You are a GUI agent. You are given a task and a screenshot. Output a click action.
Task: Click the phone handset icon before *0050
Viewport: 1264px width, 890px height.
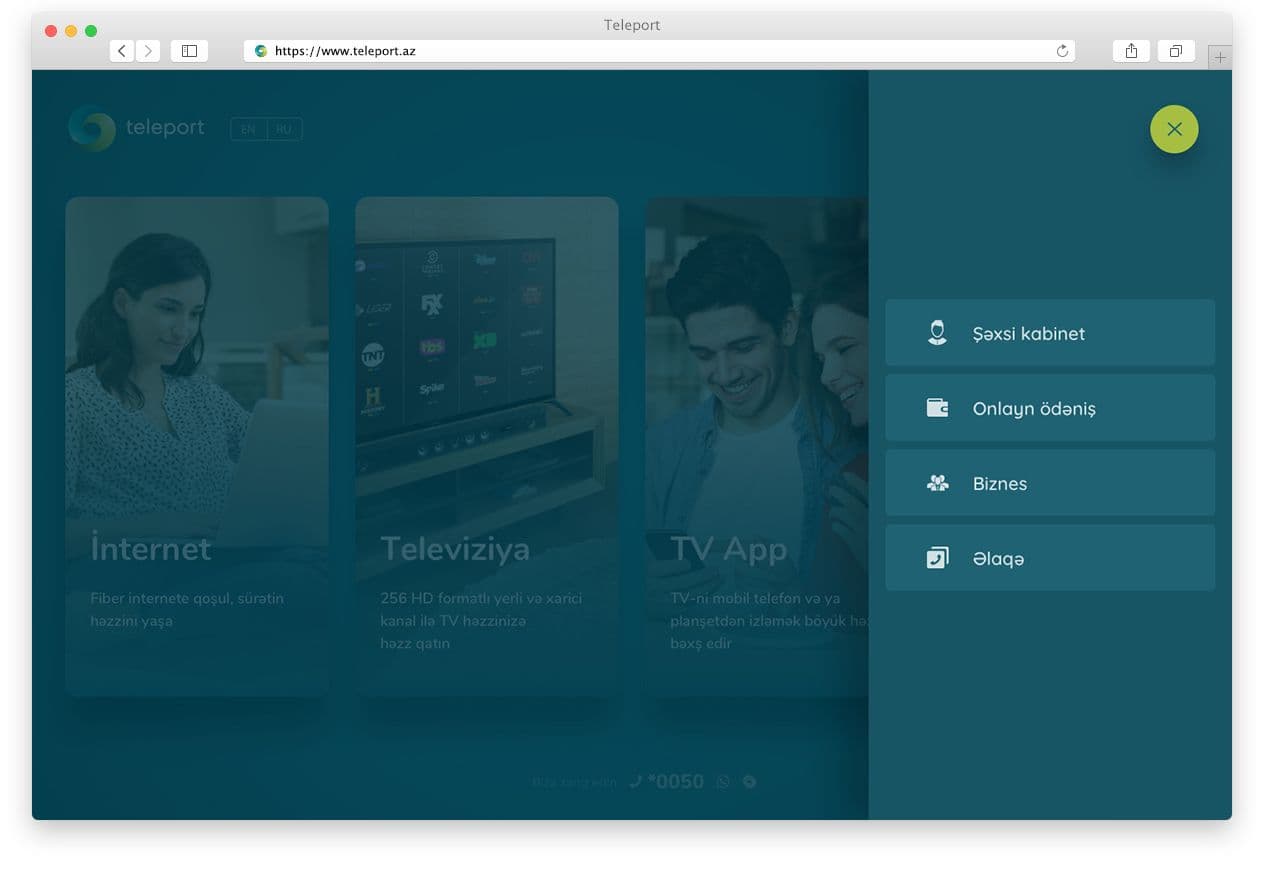tap(635, 782)
